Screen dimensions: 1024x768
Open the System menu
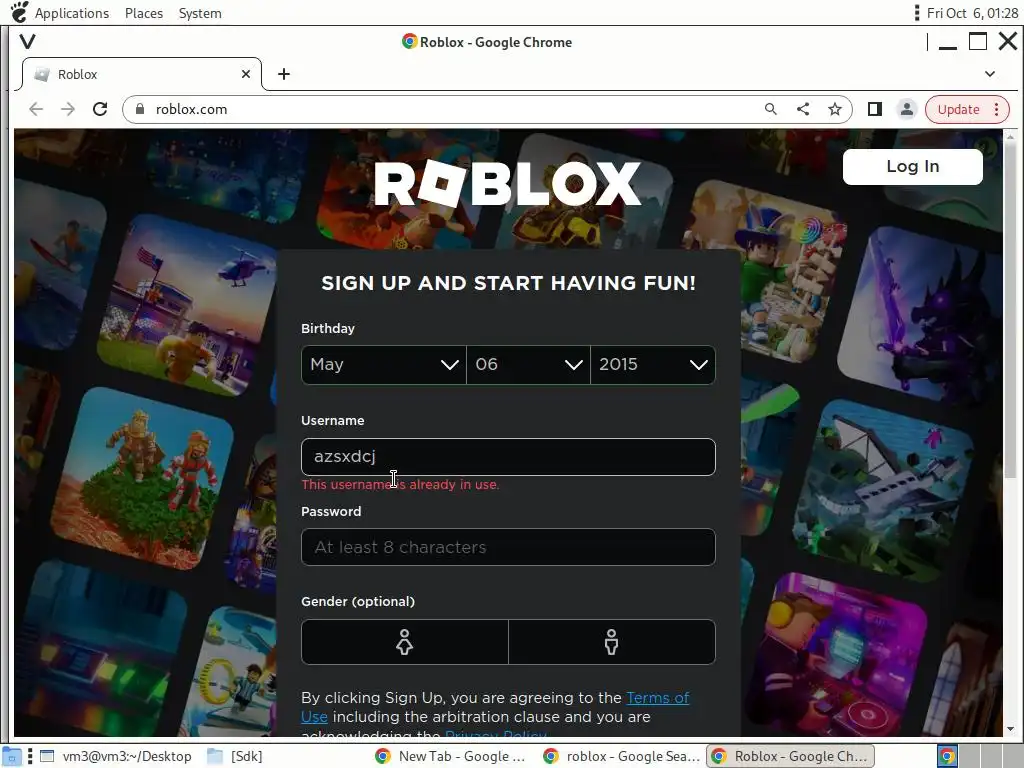click(x=200, y=13)
